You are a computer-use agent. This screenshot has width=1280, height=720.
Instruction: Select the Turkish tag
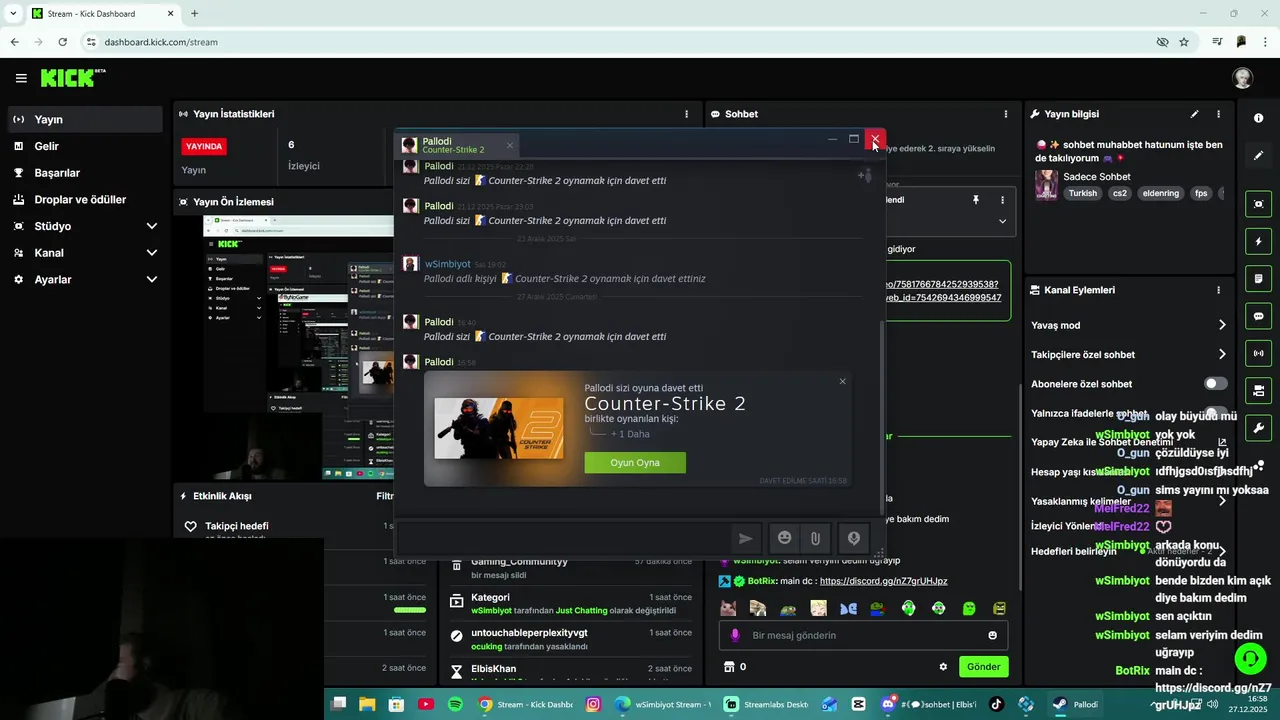[x=1082, y=193]
